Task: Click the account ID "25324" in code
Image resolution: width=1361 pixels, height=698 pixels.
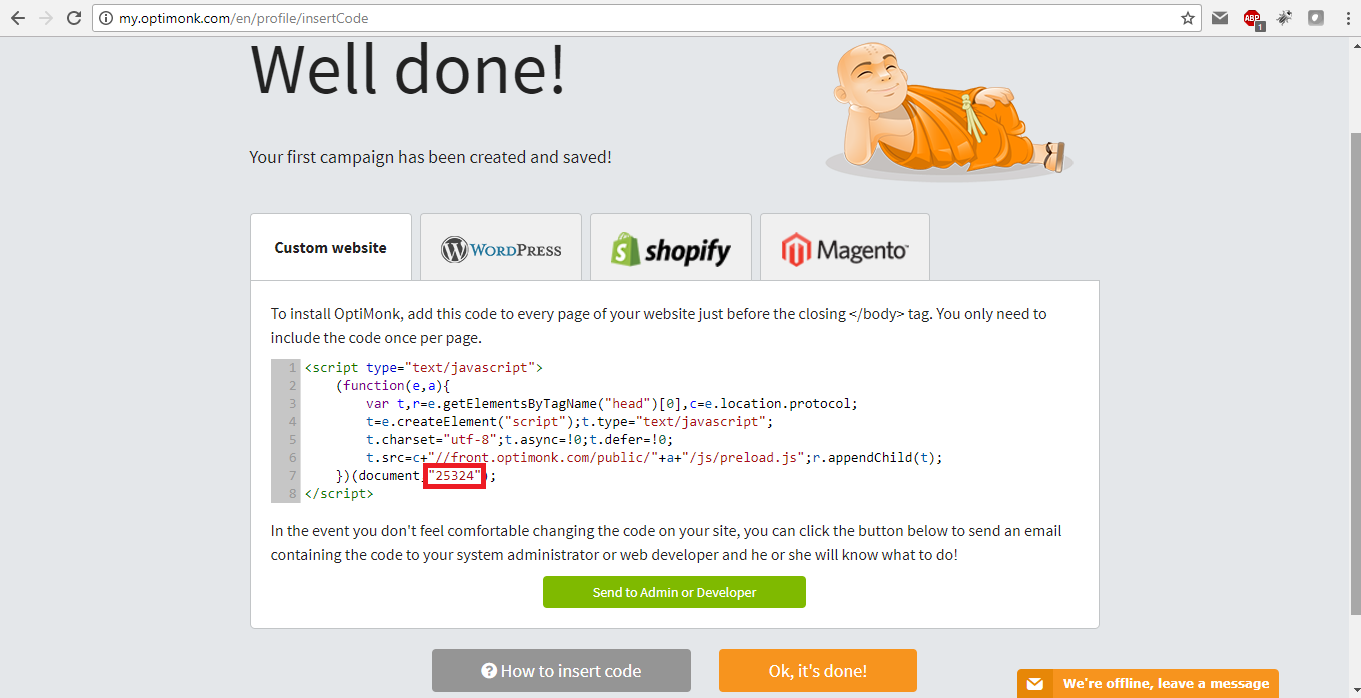Action: pos(455,476)
